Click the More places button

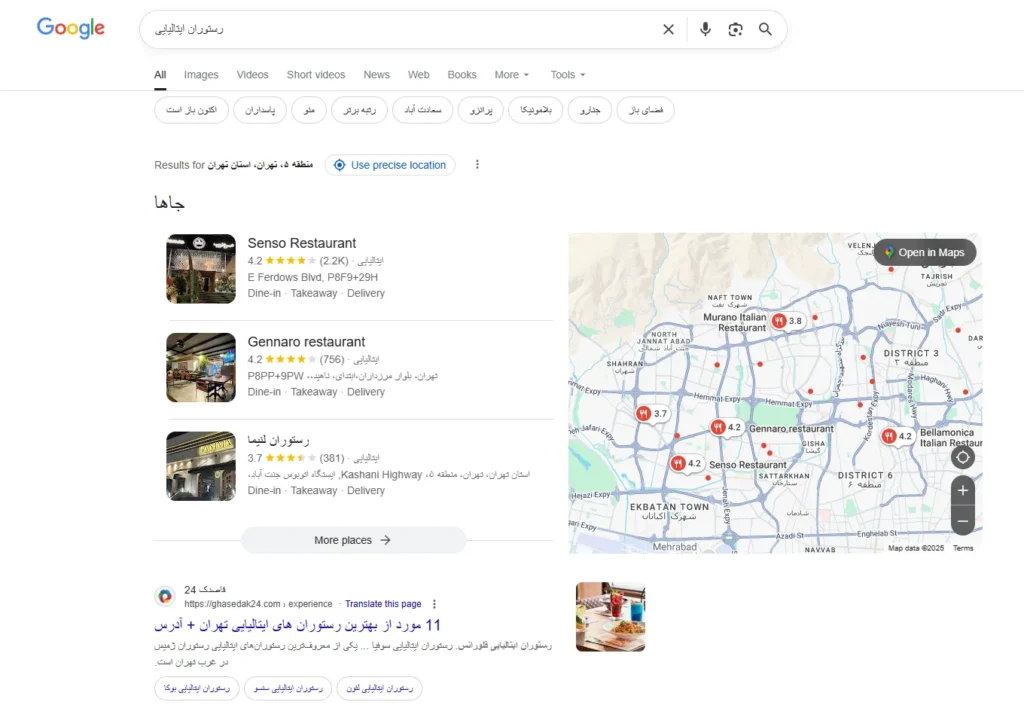(353, 539)
